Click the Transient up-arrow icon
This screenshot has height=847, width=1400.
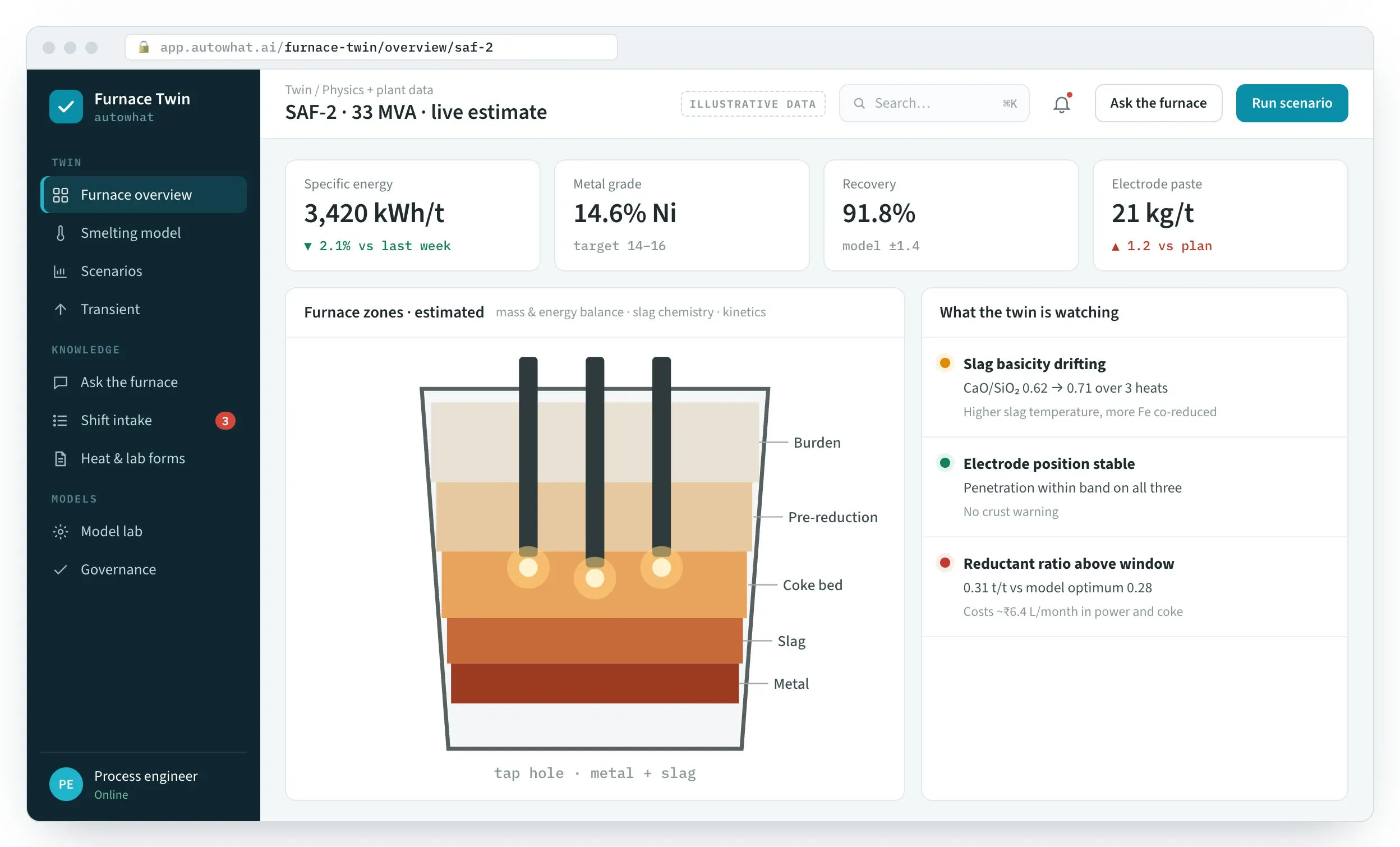pos(60,309)
